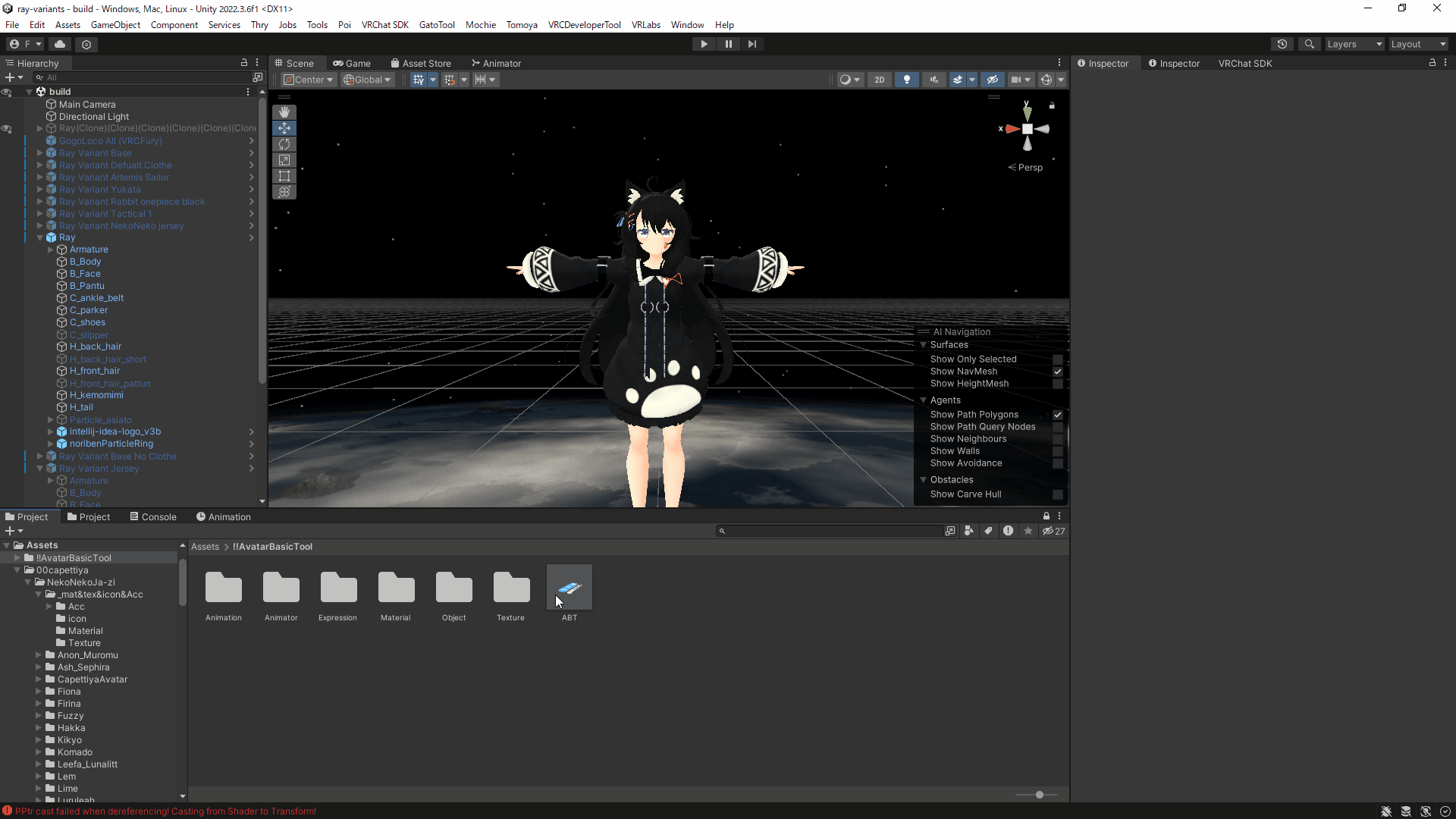Toggle scene lighting bulb icon
Image resolution: width=1456 pixels, height=819 pixels.
click(x=906, y=80)
